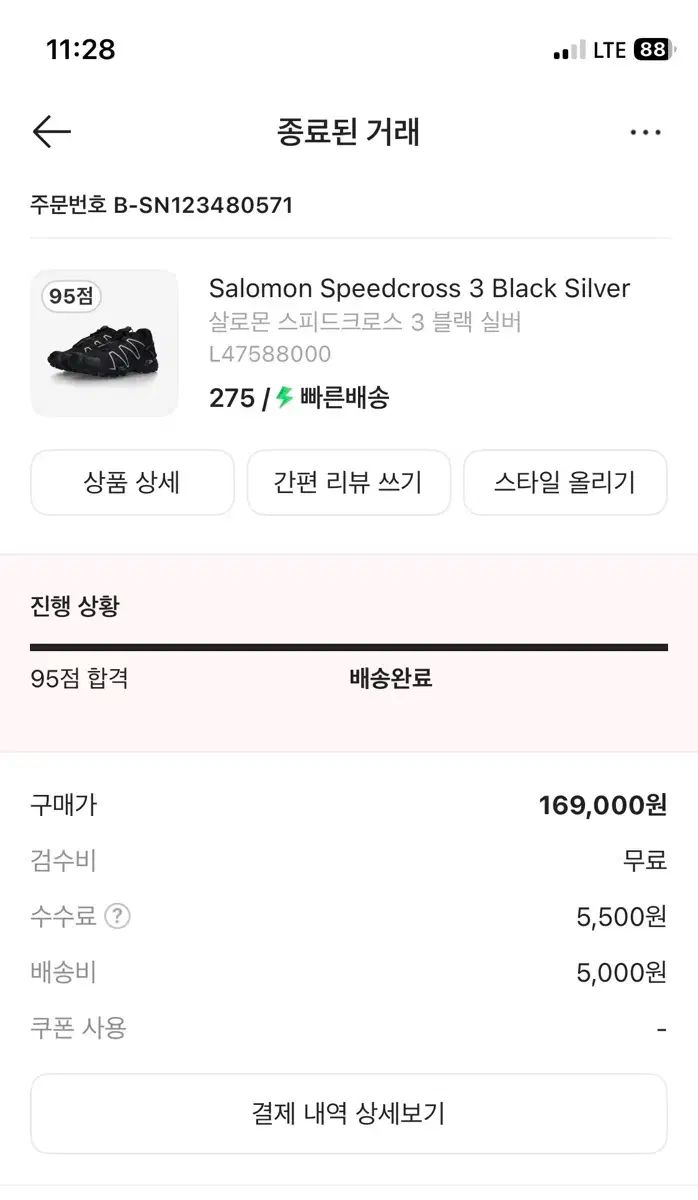Tap the 종료된 거래 screen title
The width and height of the screenshot is (698, 1200).
pyautogui.click(x=348, y=131)
